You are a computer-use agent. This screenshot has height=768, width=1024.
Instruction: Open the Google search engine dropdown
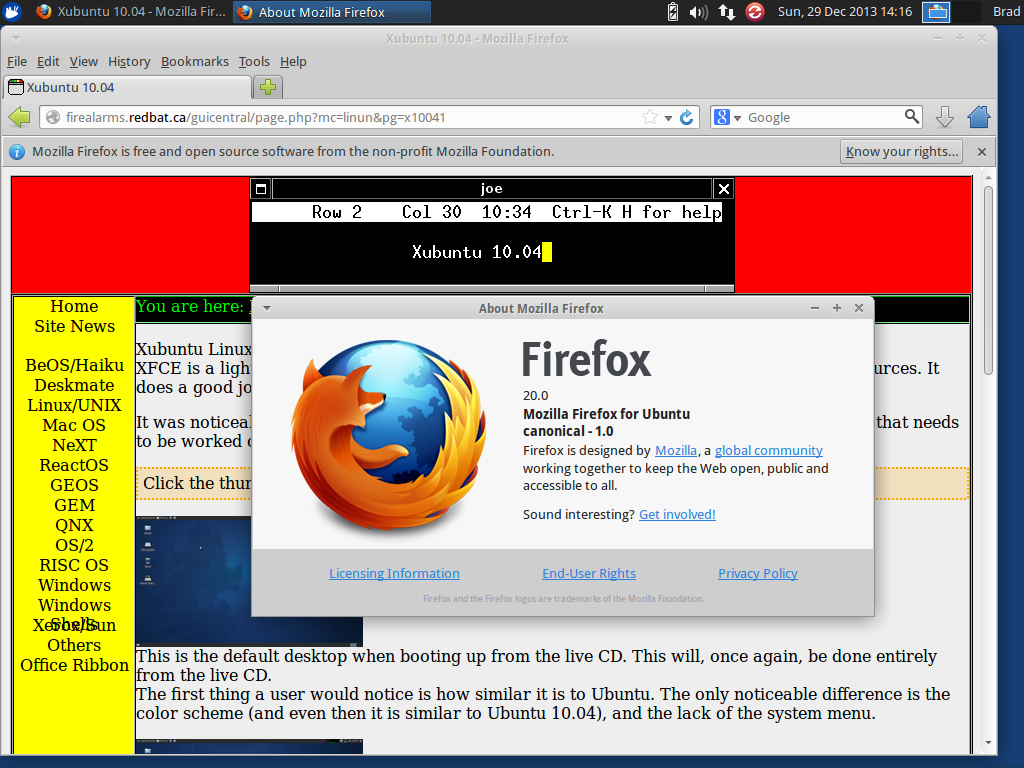point(727,118)
